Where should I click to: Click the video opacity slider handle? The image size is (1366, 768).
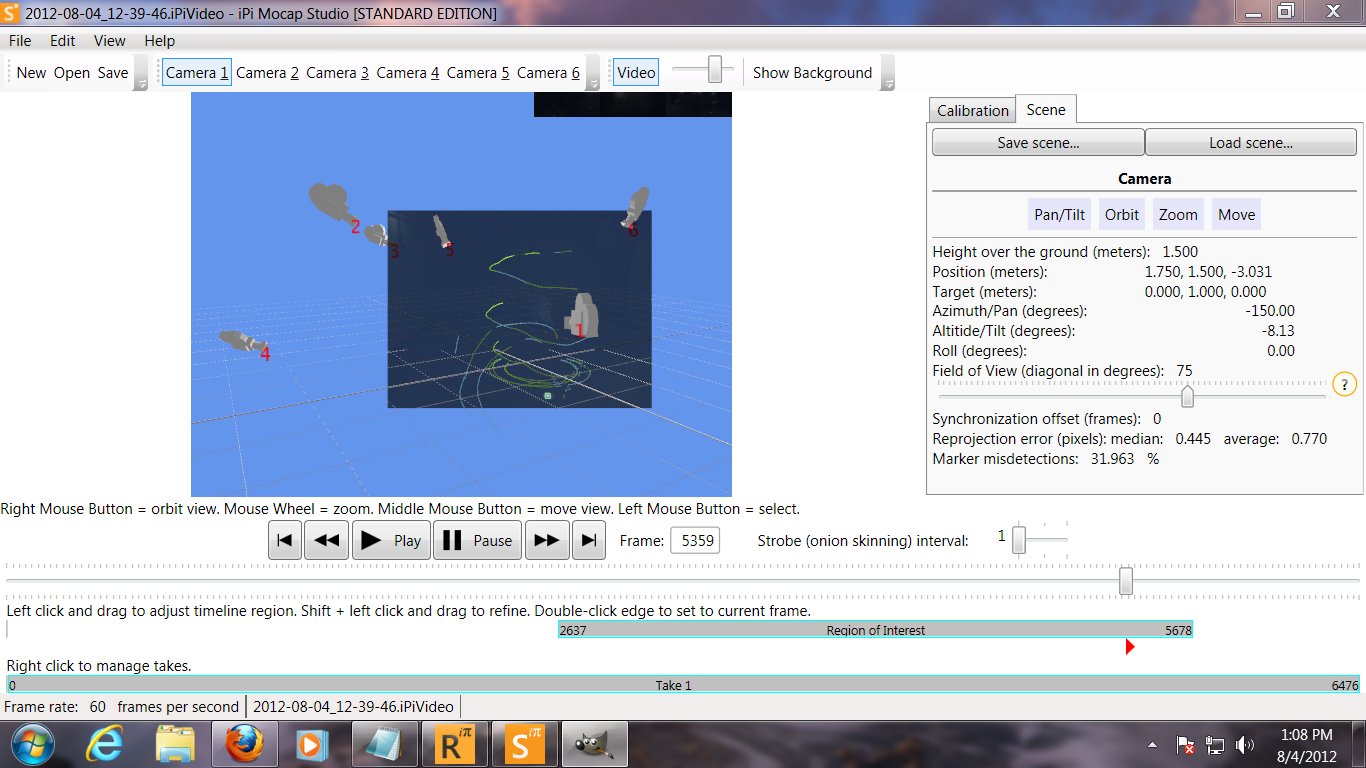coord(715,70)
